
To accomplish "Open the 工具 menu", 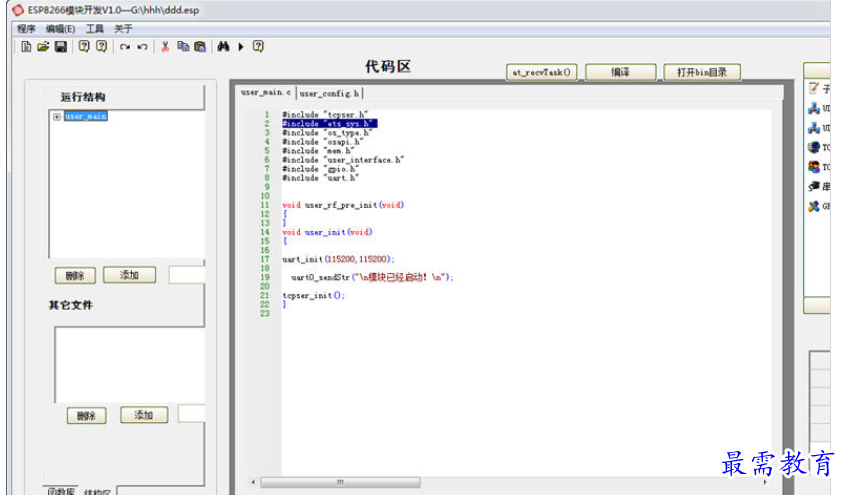I will pyautogui.click(x=95, y=28).
